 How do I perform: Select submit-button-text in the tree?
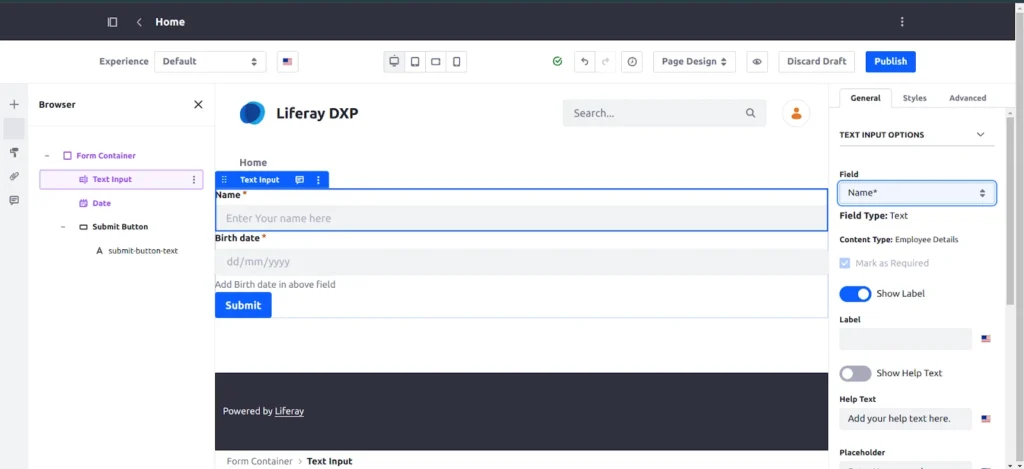tap(143, 251)
